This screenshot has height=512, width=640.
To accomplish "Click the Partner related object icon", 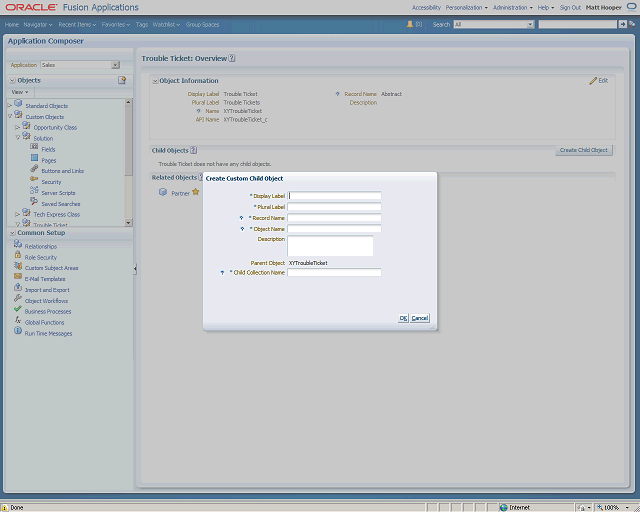I will point(163,192).
